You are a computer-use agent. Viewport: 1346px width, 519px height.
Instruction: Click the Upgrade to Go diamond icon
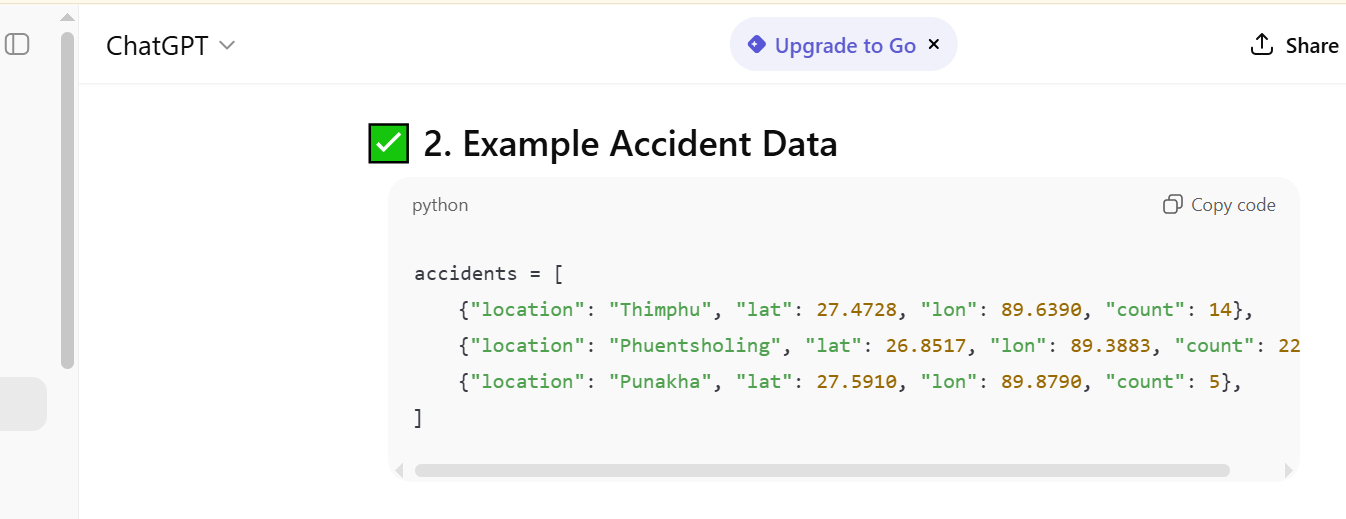pyautogui.click(x=757, y=45)
